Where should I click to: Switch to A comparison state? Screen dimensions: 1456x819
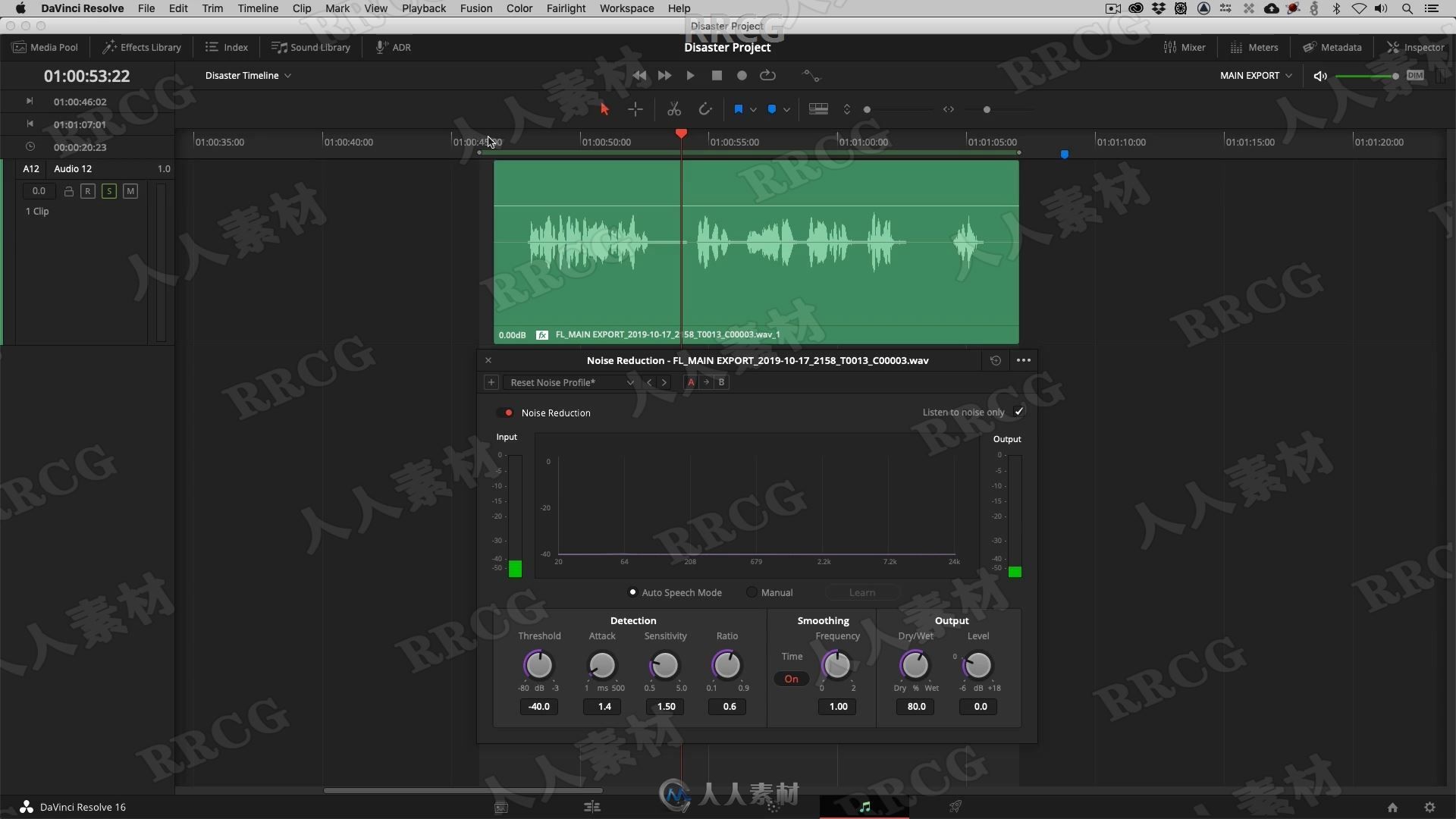(691, 382)
